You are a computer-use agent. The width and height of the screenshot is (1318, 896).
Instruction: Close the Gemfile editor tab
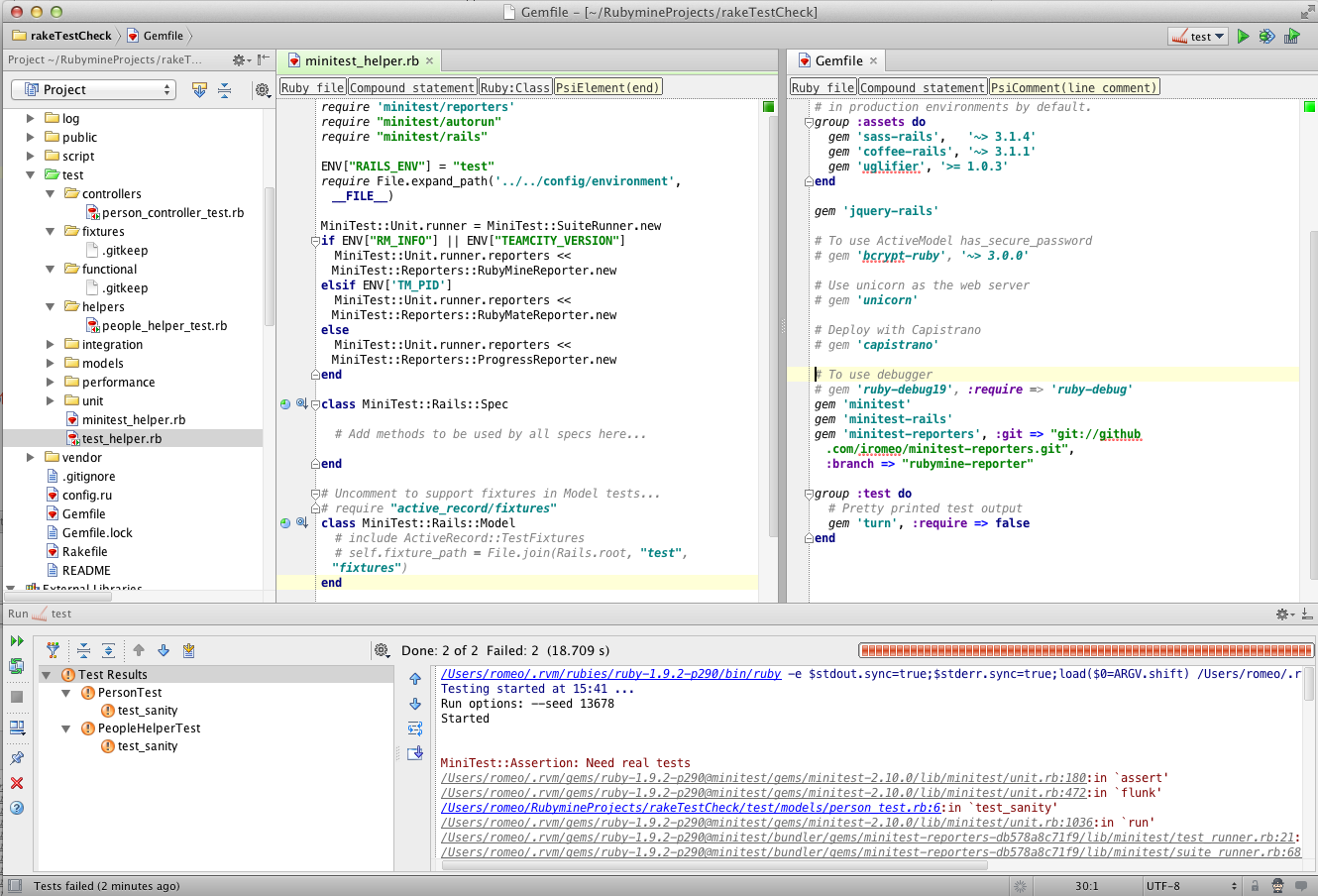873,60
